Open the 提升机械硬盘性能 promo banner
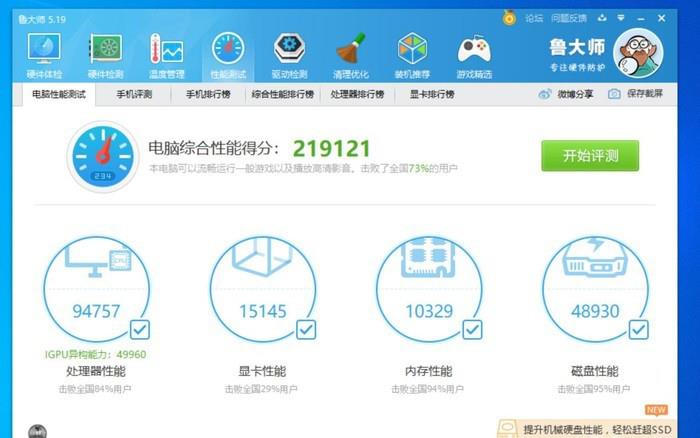This screenshot has width=700, height=438. click(587, 429)
